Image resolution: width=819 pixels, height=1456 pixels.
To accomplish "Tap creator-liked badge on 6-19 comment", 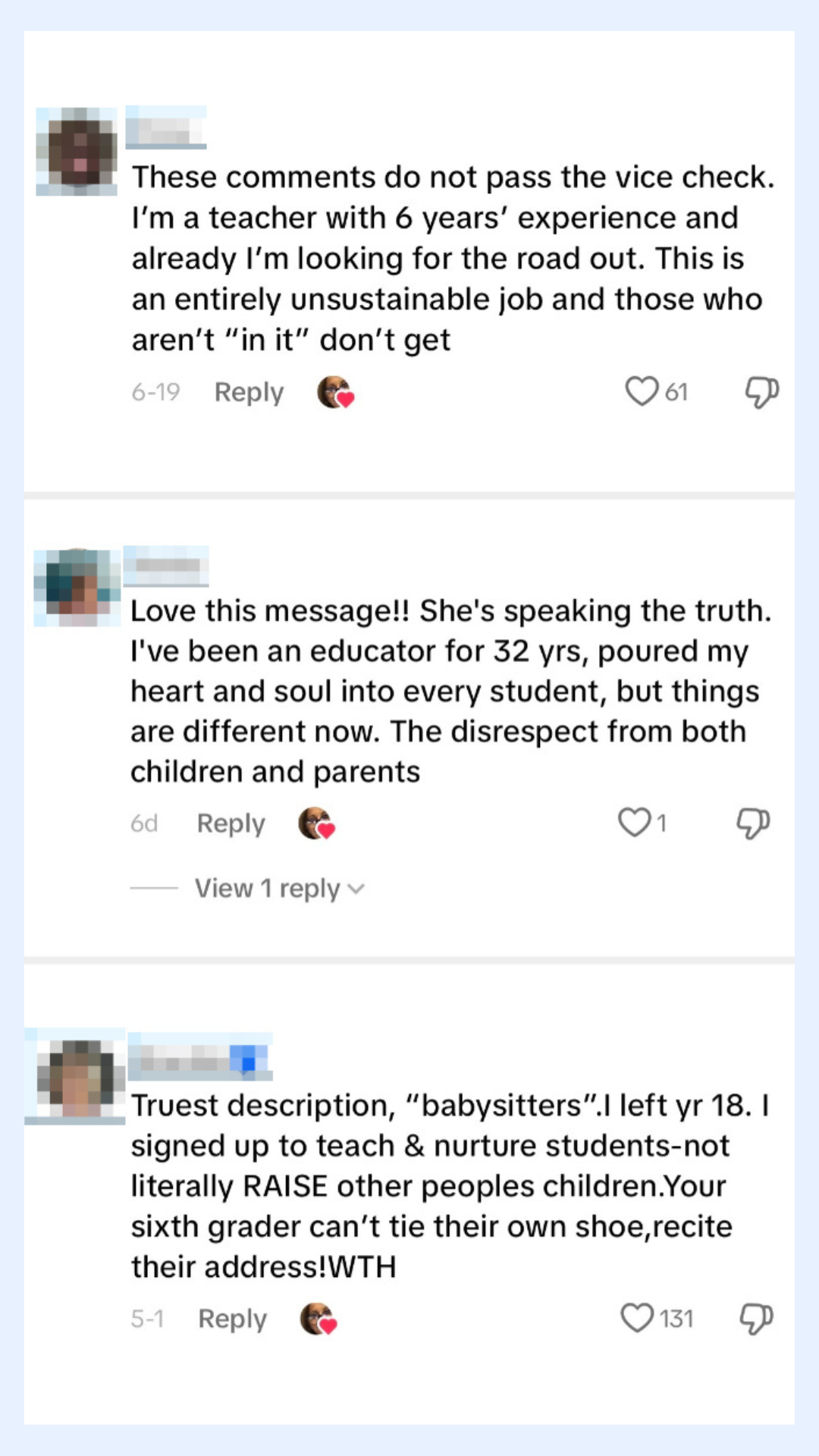I will point(335,392).
